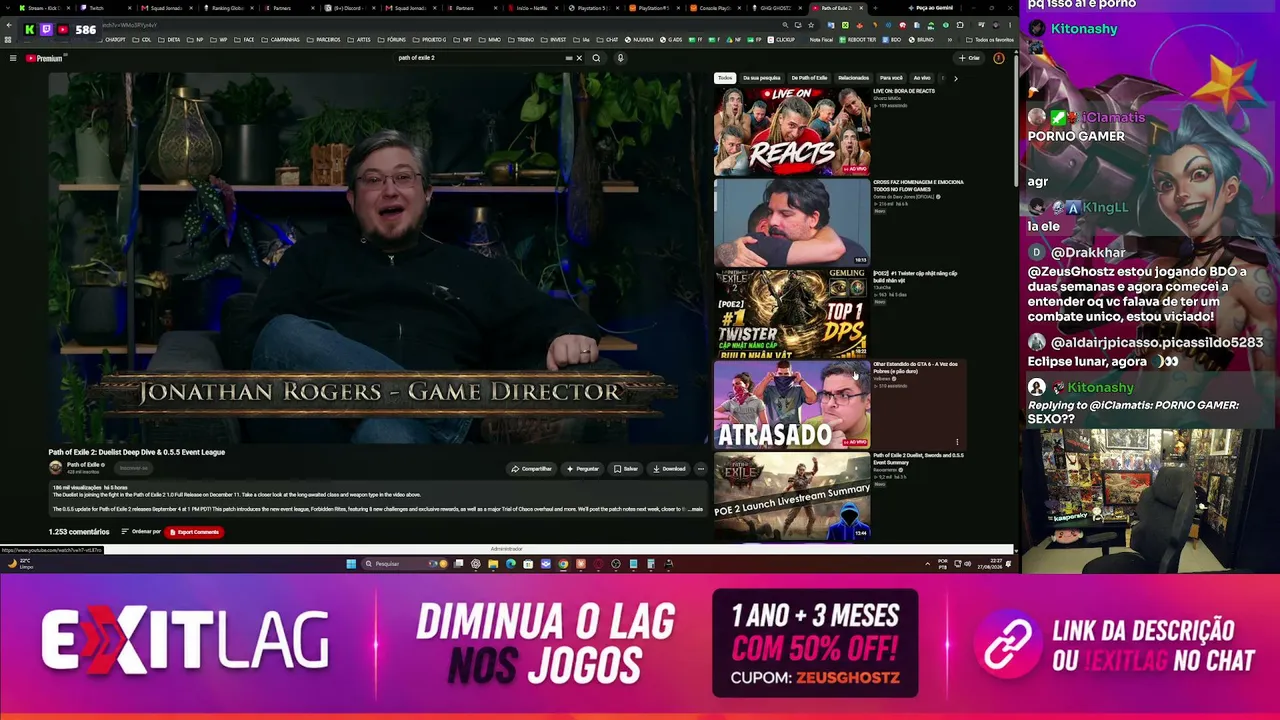The width and height of the screenshot is (1280, 720).
Task: Open the Cross homenagem video thumbnail
Action: [792, 222]
